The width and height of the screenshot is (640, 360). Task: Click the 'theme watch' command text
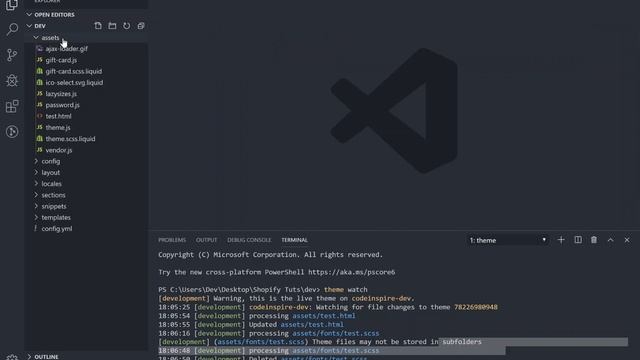346,290
